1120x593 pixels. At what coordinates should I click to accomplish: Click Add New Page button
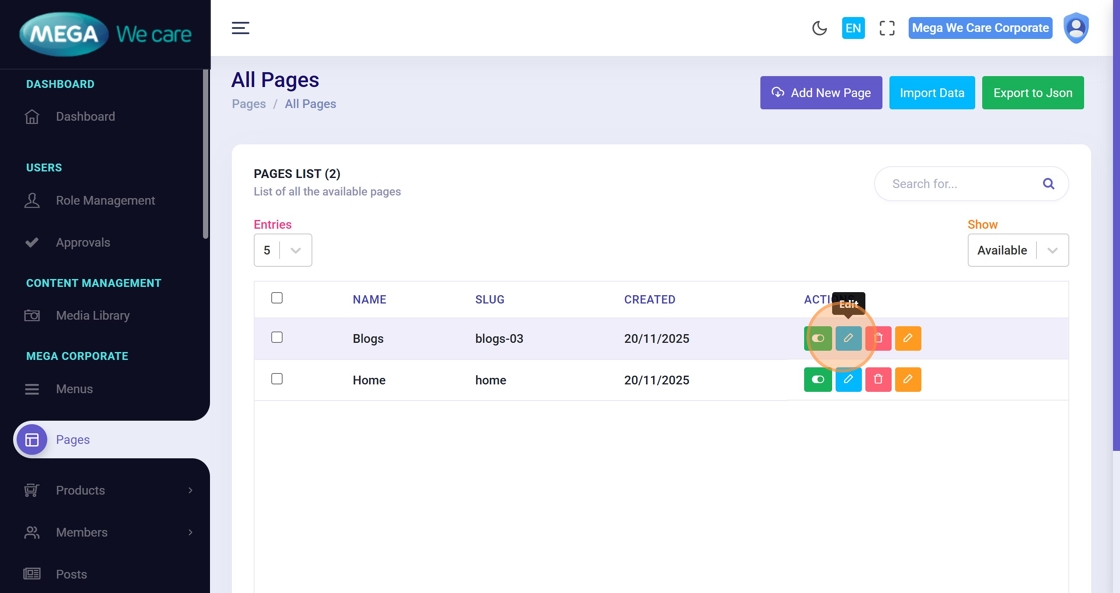tap(821, 93)
